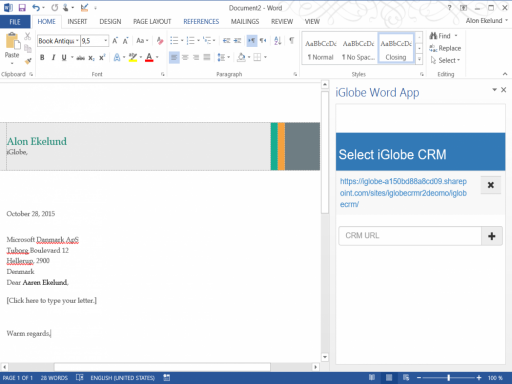Toggle Bold formatting
Image resolution: width=512 pixels, height=384 pixels.
[42, 58]
